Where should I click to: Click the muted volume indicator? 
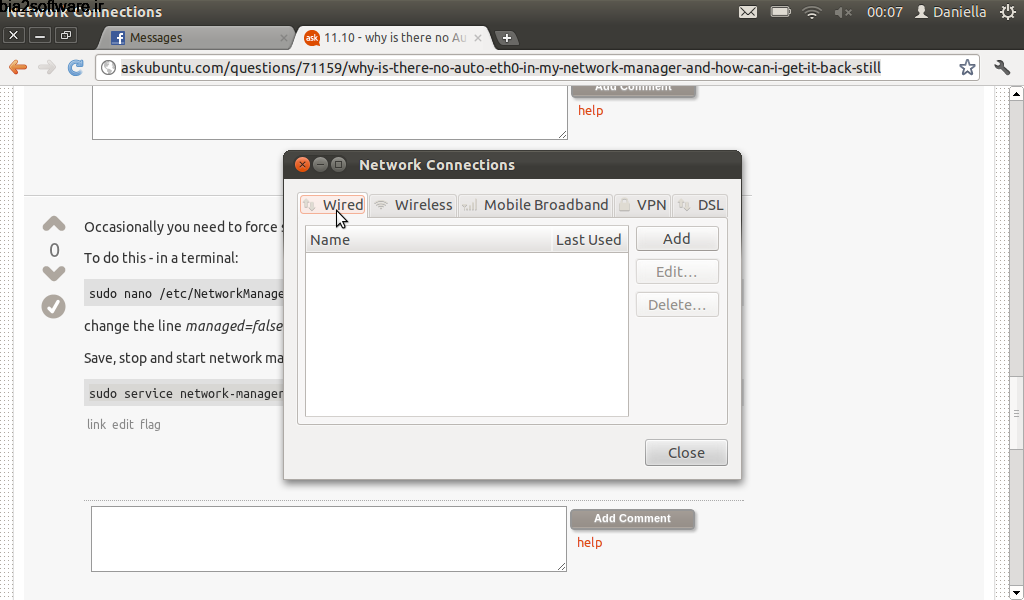click(x=843, y=12)
